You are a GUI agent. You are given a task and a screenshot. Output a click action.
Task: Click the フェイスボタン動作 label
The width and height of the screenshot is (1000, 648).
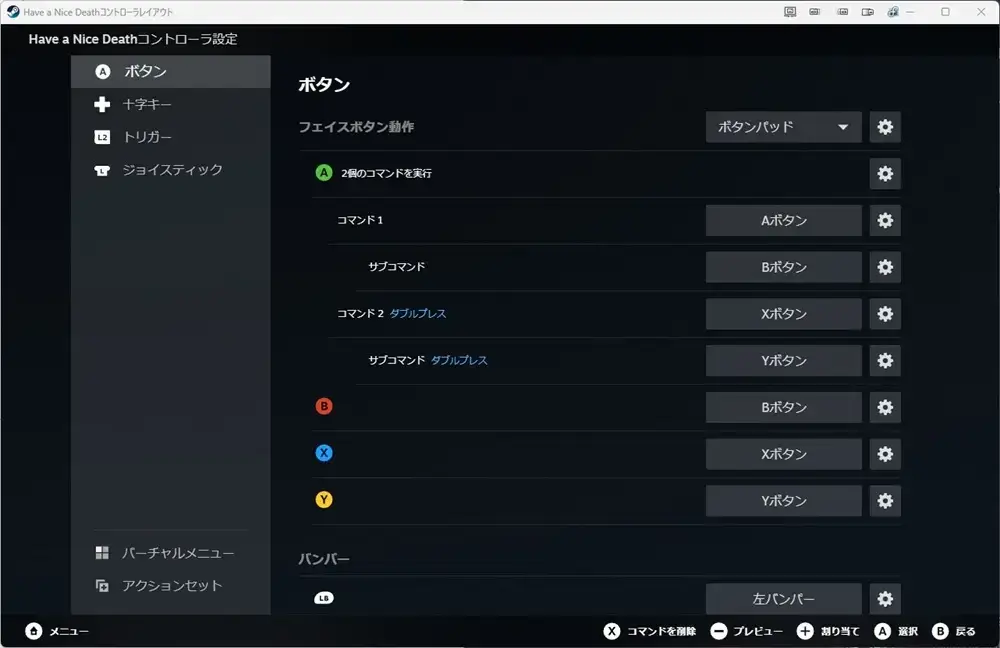tap(357, 127)
